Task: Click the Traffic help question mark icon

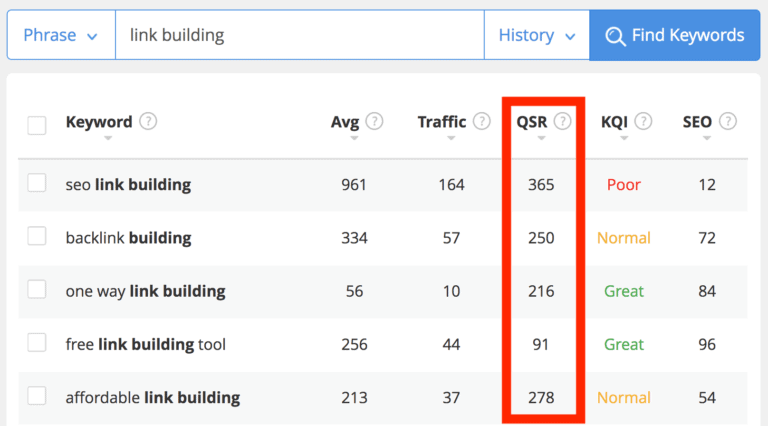Action: pyautogui.click(x=481, y=121)
